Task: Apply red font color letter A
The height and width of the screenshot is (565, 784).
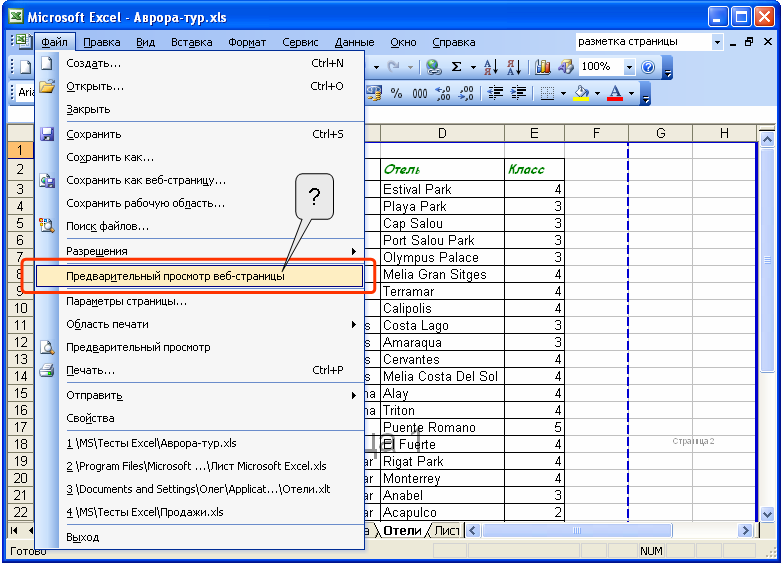Action: click(x=615, y=93)
